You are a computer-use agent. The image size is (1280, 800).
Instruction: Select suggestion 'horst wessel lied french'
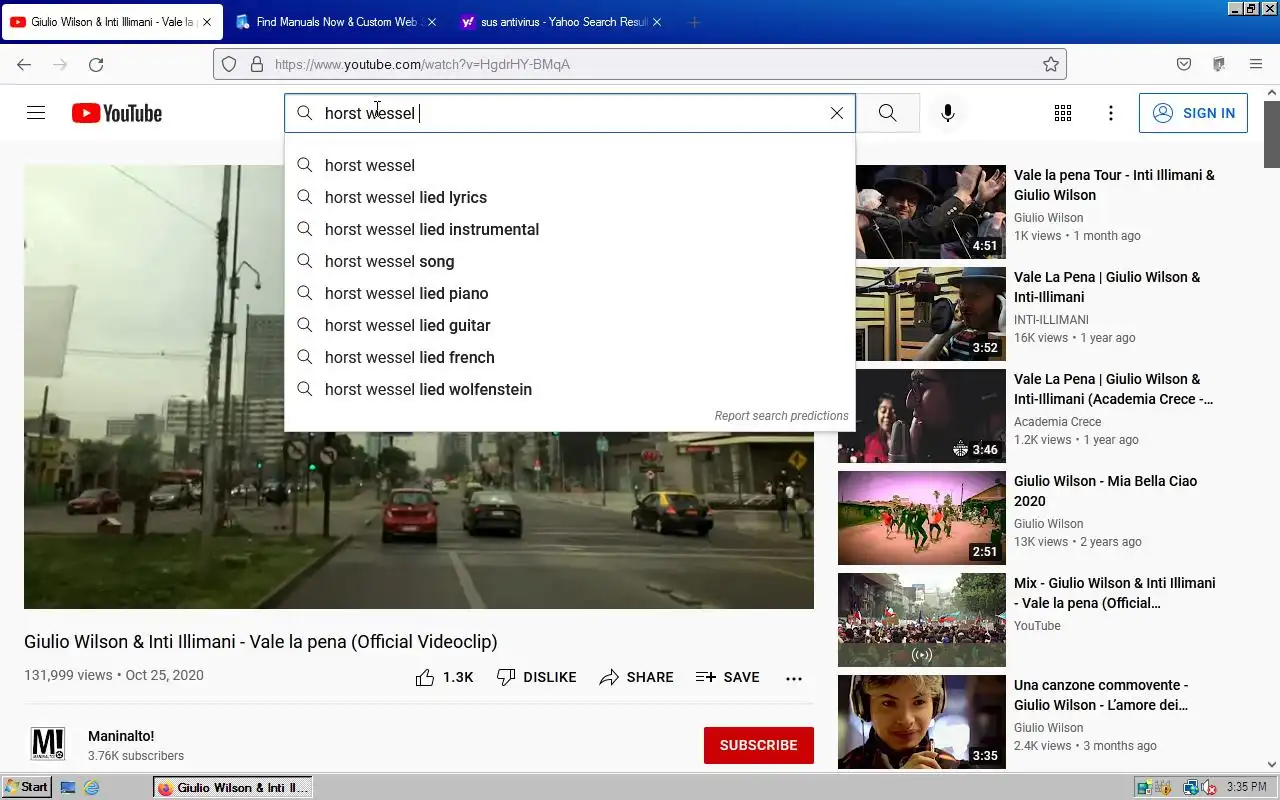coord(570,357)
